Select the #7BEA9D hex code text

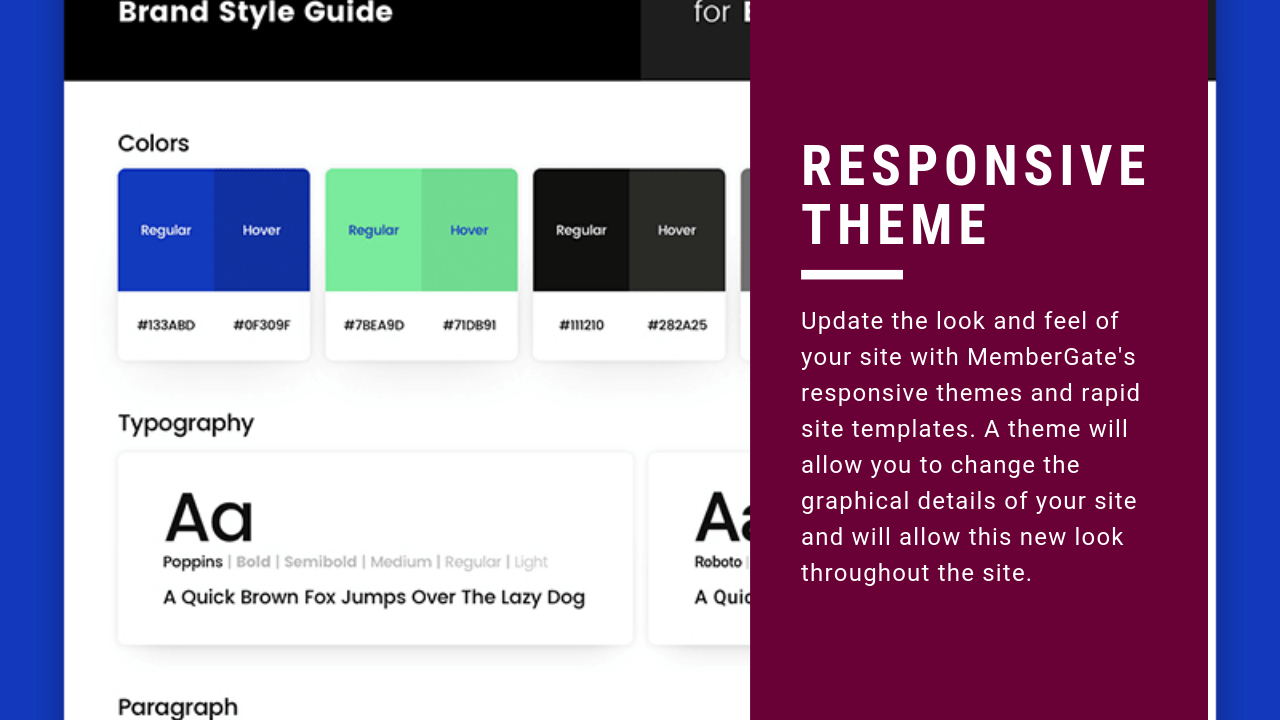pos(374,325)
